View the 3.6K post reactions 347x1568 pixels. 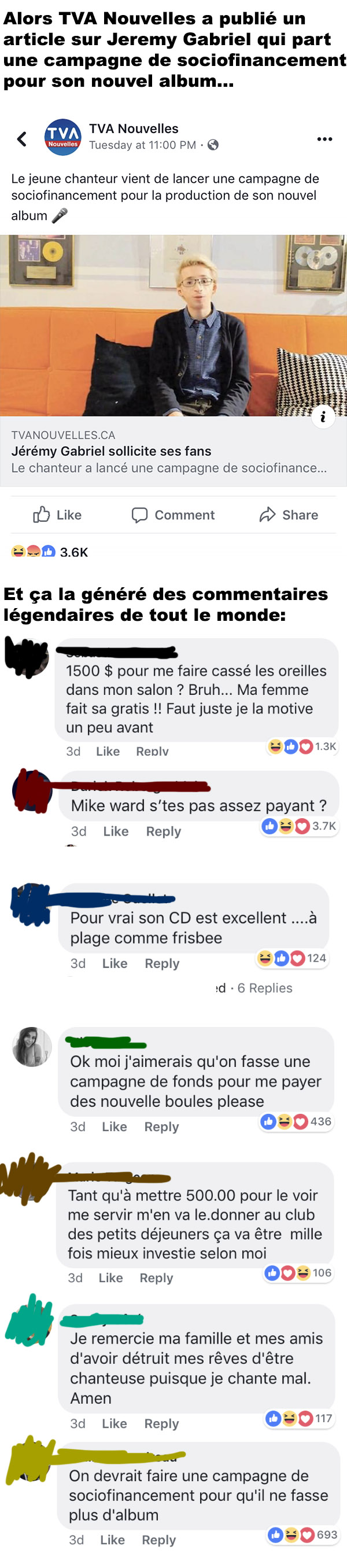coord(50,551)
